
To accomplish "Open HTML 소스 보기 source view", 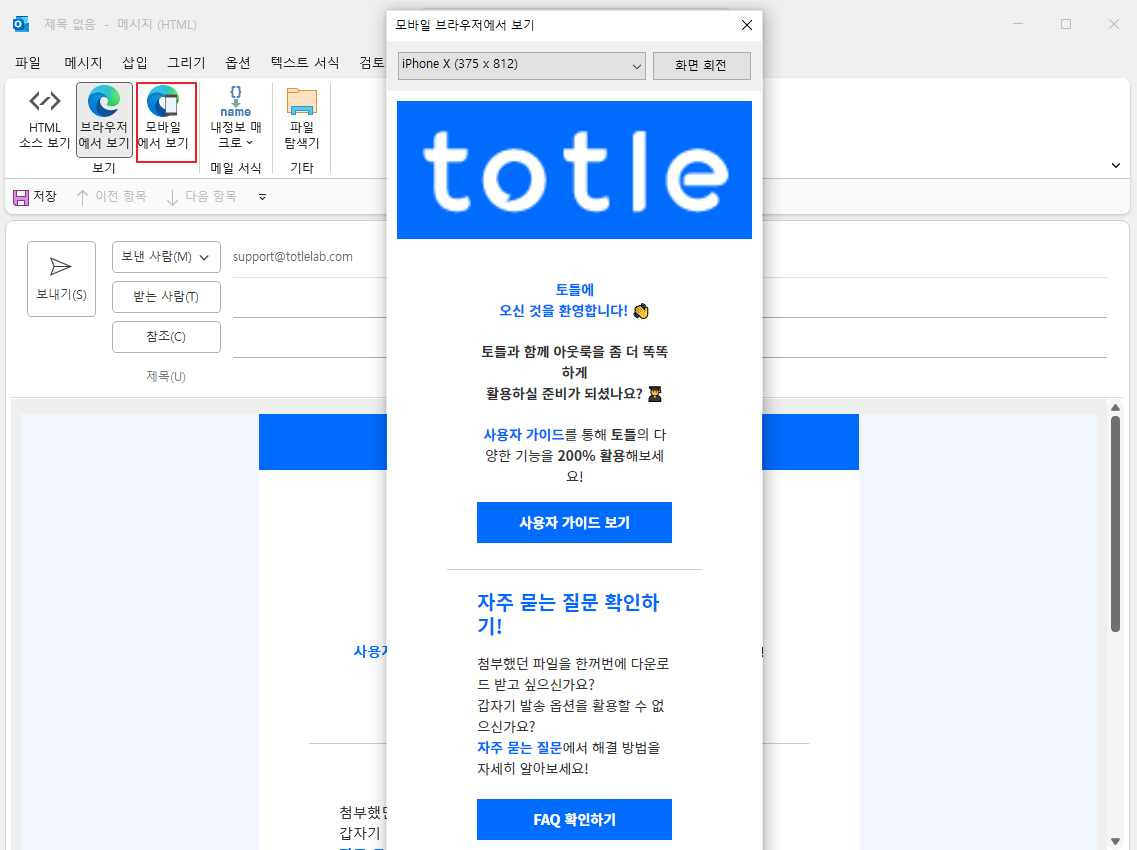I will [44, 120].
